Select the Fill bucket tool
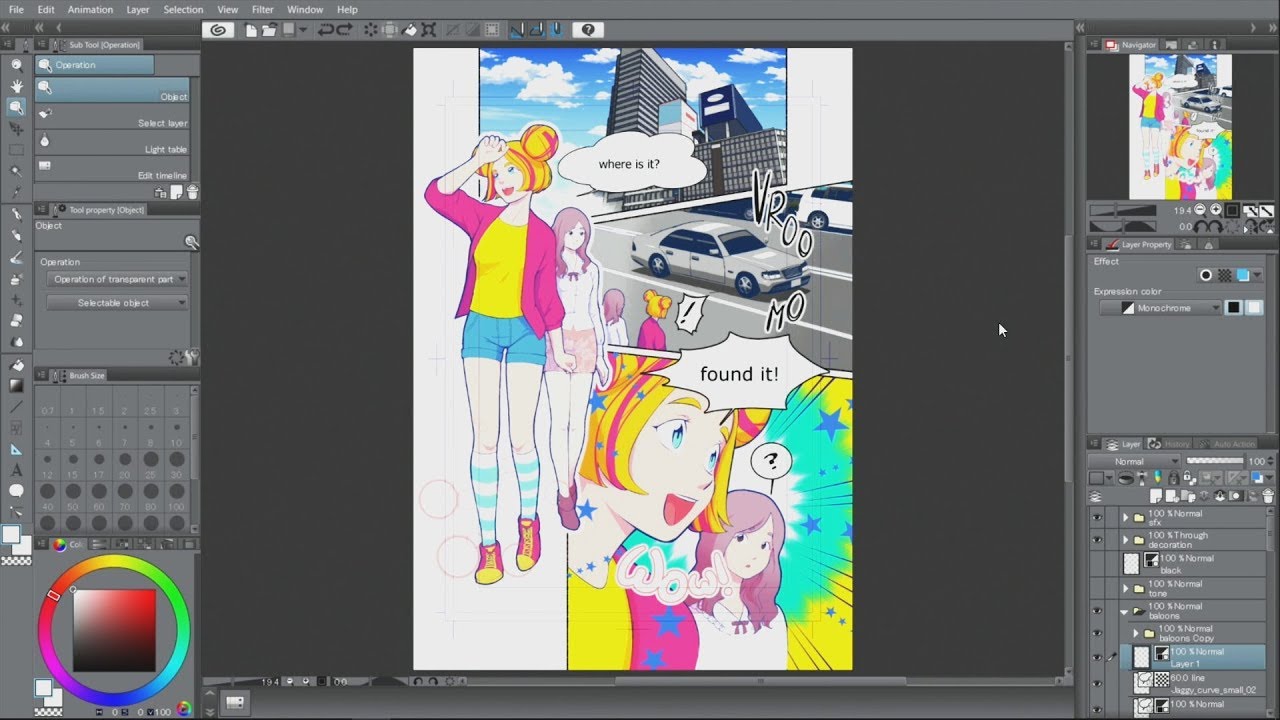The width and height of the screenshot is (1280, 720). coord(16,364)
